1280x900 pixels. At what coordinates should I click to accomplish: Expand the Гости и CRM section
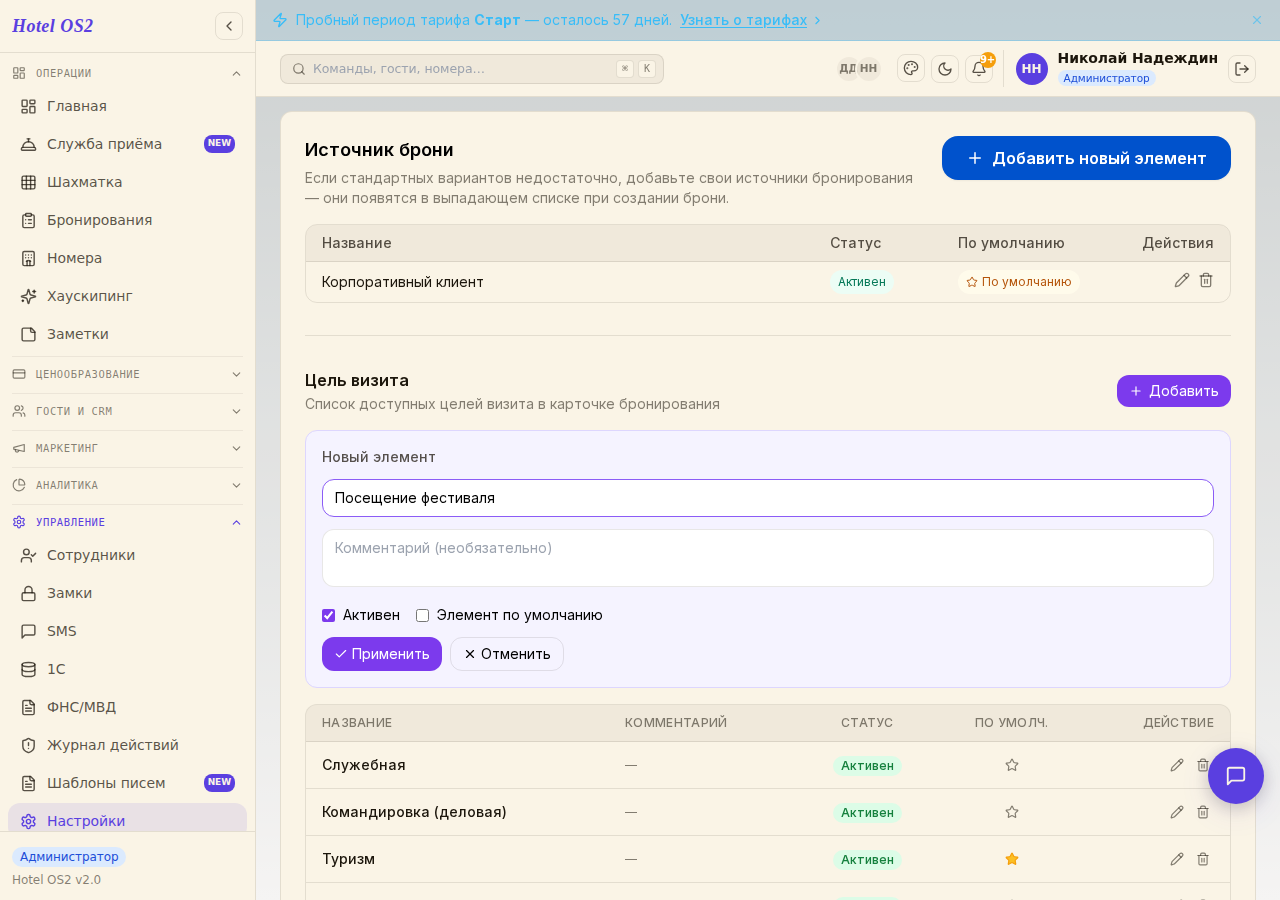(x=127, y=411)
